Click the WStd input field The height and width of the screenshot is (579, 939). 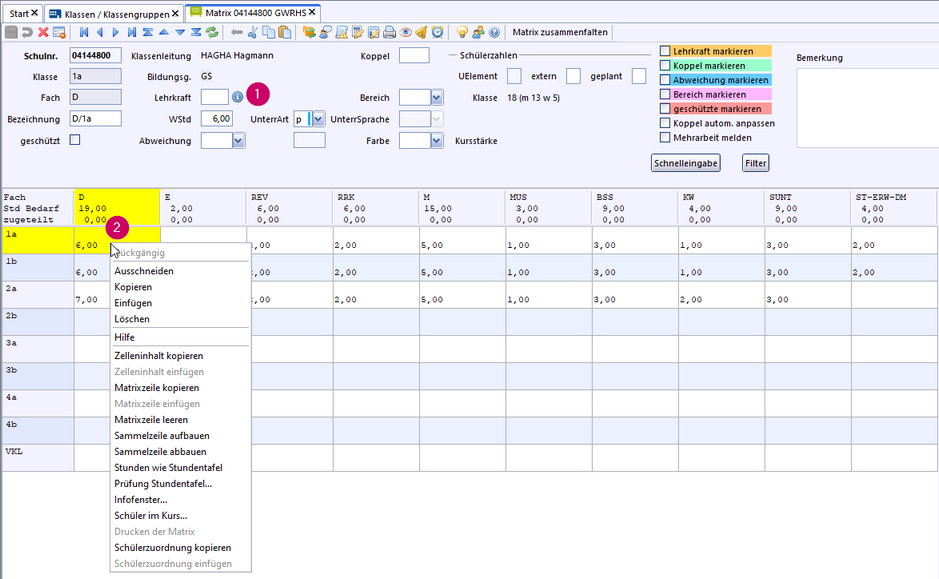click(216, 119)
